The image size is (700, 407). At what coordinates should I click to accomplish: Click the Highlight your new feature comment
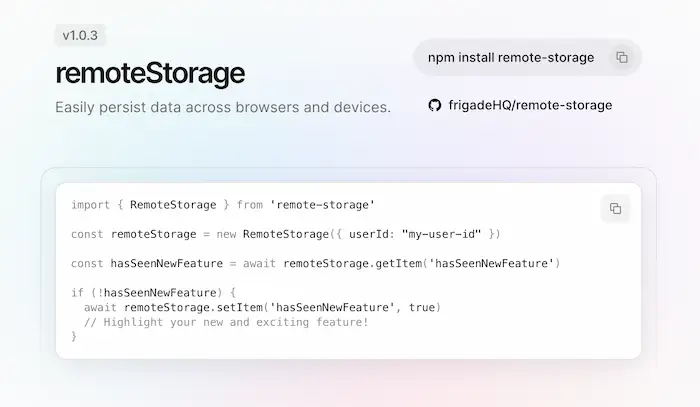pos(226,322)
